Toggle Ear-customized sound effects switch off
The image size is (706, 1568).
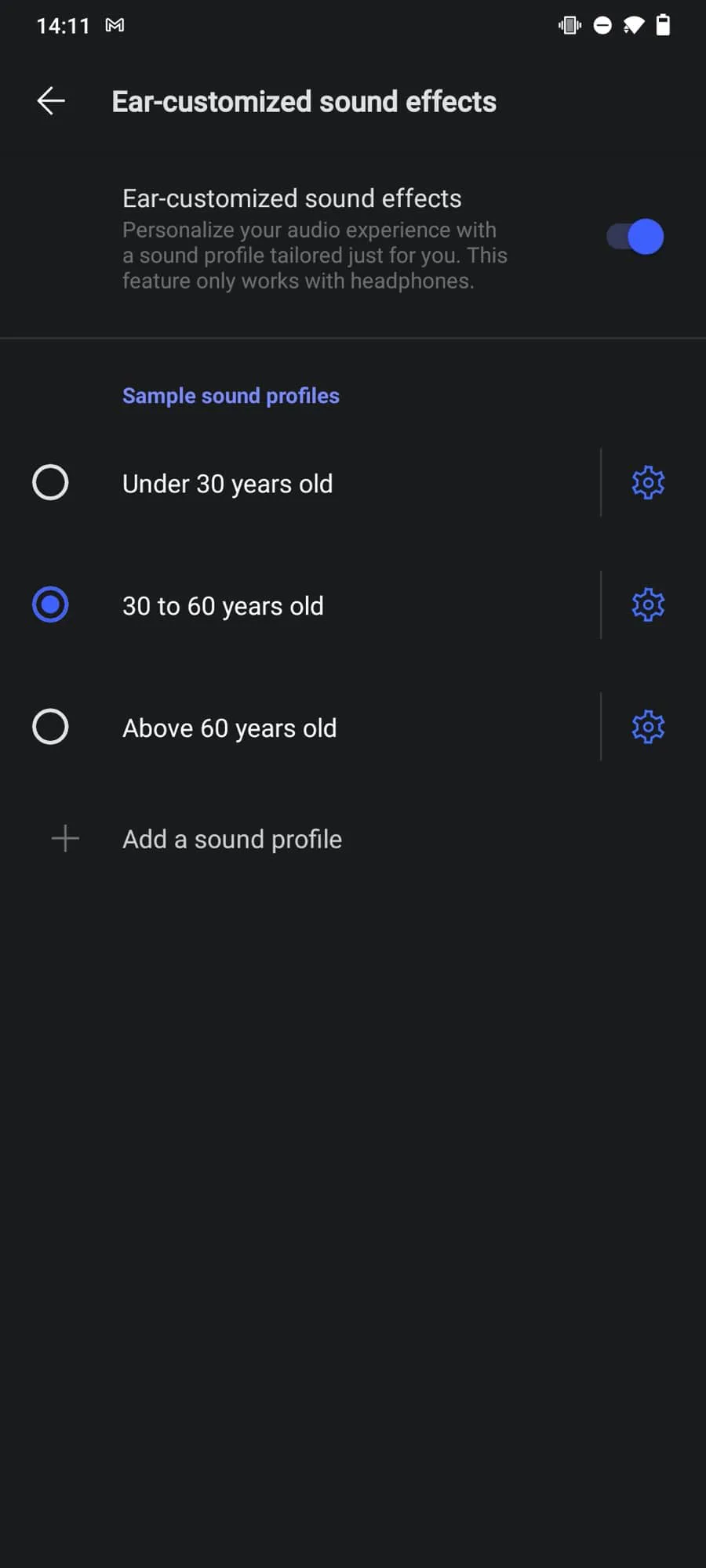point(635,237)
